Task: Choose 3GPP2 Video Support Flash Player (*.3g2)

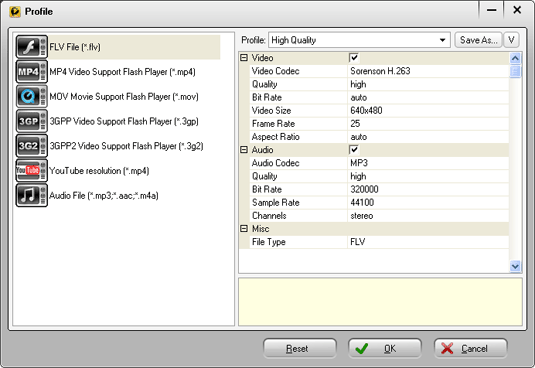Action: click(x=126, y=146)
